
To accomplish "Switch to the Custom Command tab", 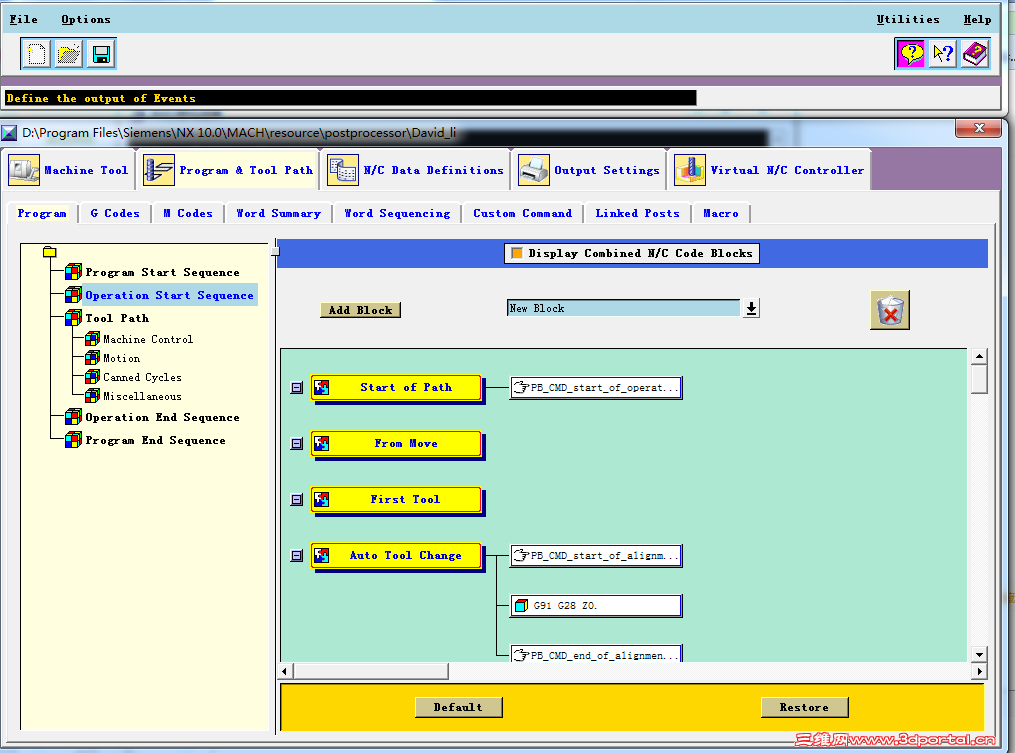I will pos(522,213).
